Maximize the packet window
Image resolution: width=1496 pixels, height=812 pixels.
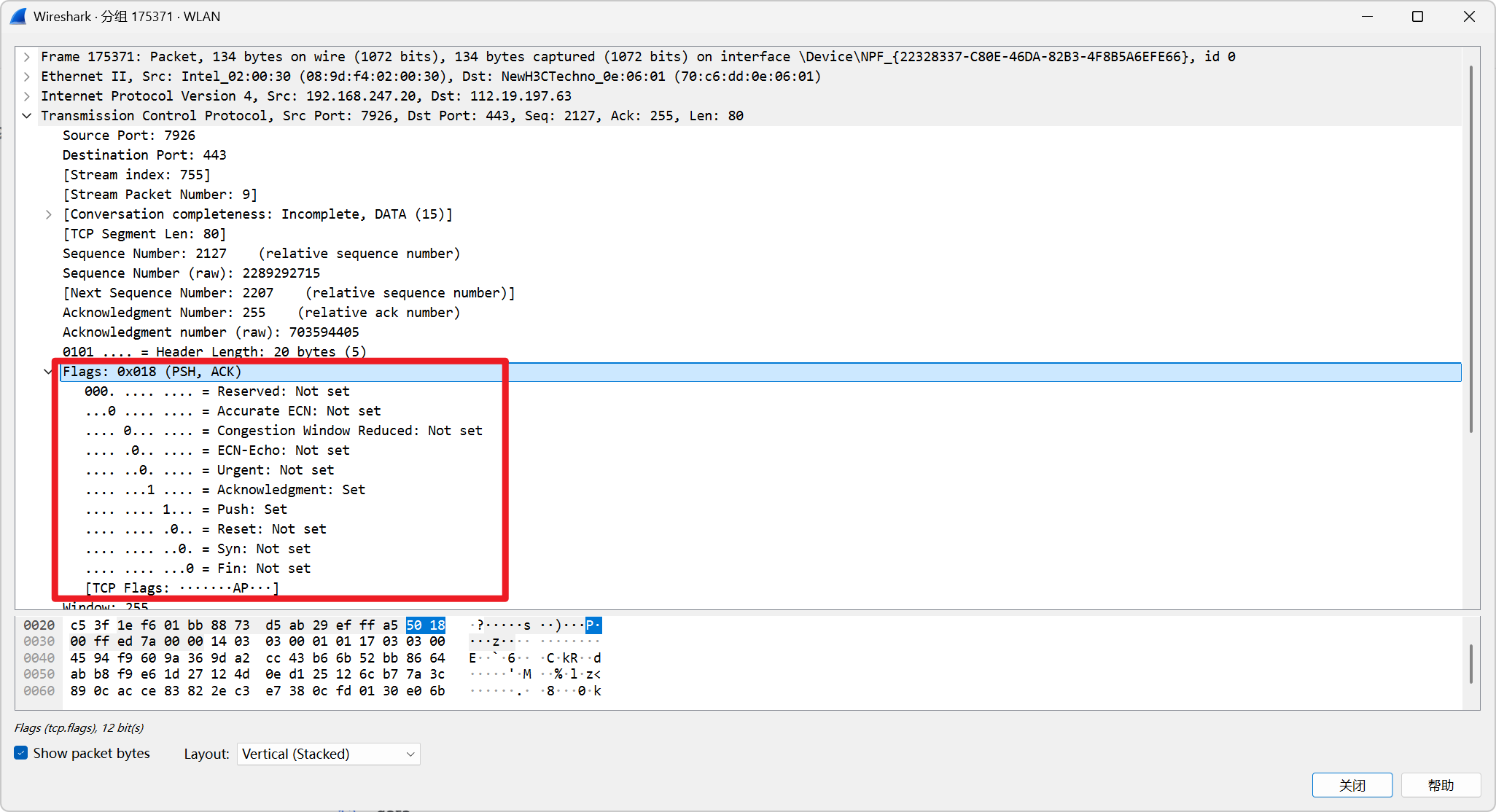1417,16
